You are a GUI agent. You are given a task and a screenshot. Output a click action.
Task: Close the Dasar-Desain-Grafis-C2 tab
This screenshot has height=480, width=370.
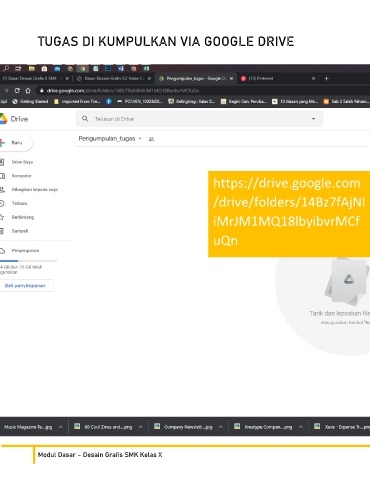point(149,79)
